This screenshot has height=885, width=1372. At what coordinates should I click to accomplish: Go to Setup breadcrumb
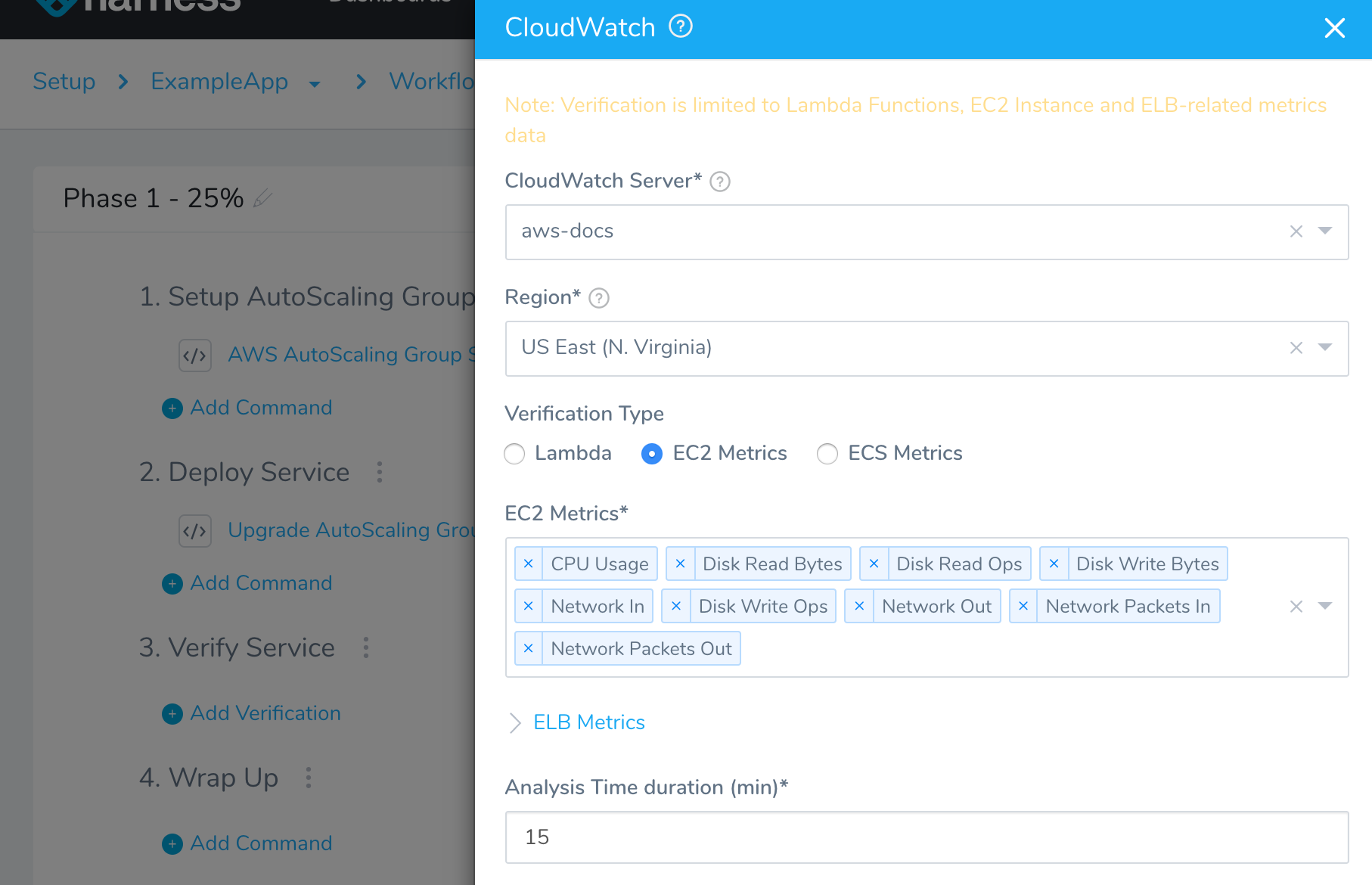64,81
